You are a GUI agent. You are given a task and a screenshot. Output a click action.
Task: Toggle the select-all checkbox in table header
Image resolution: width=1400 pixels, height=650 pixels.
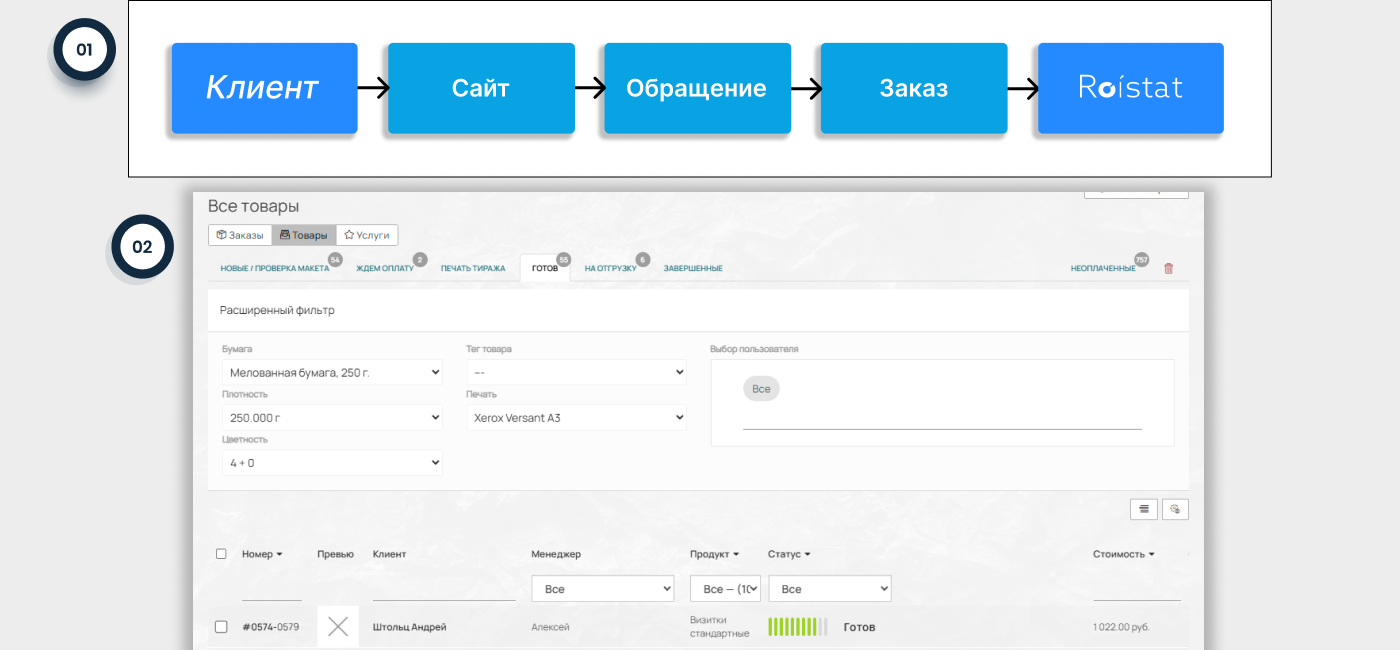pyautogui.click(x=221, y=553)
